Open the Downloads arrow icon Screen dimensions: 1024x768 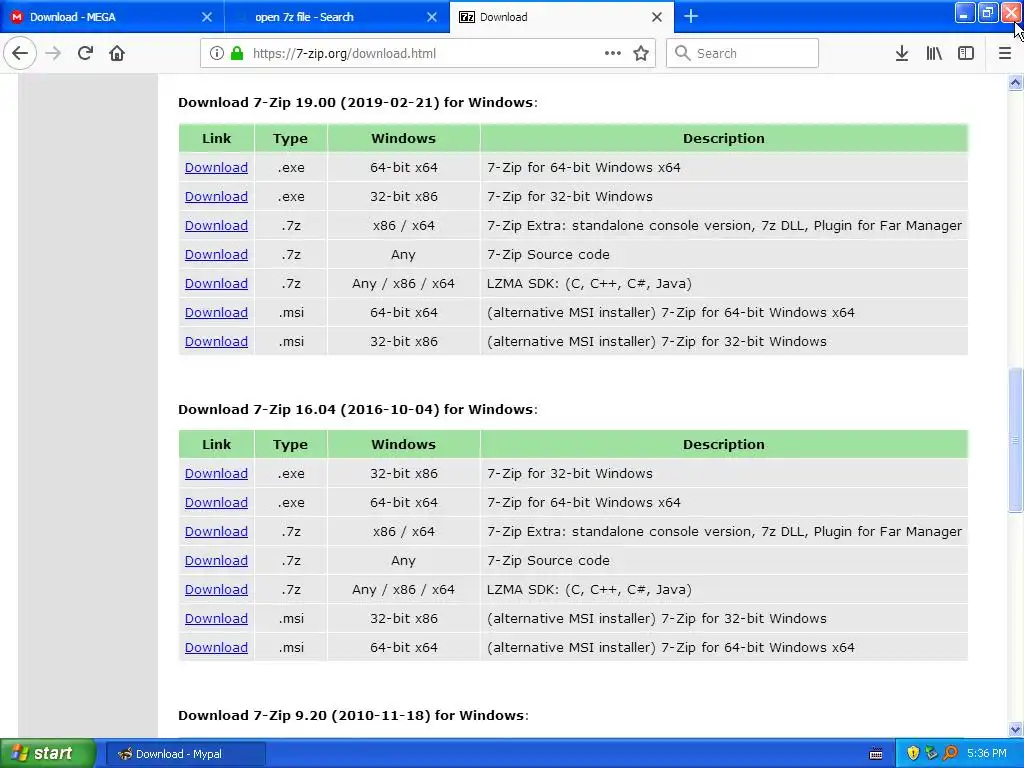coord(901,54)
